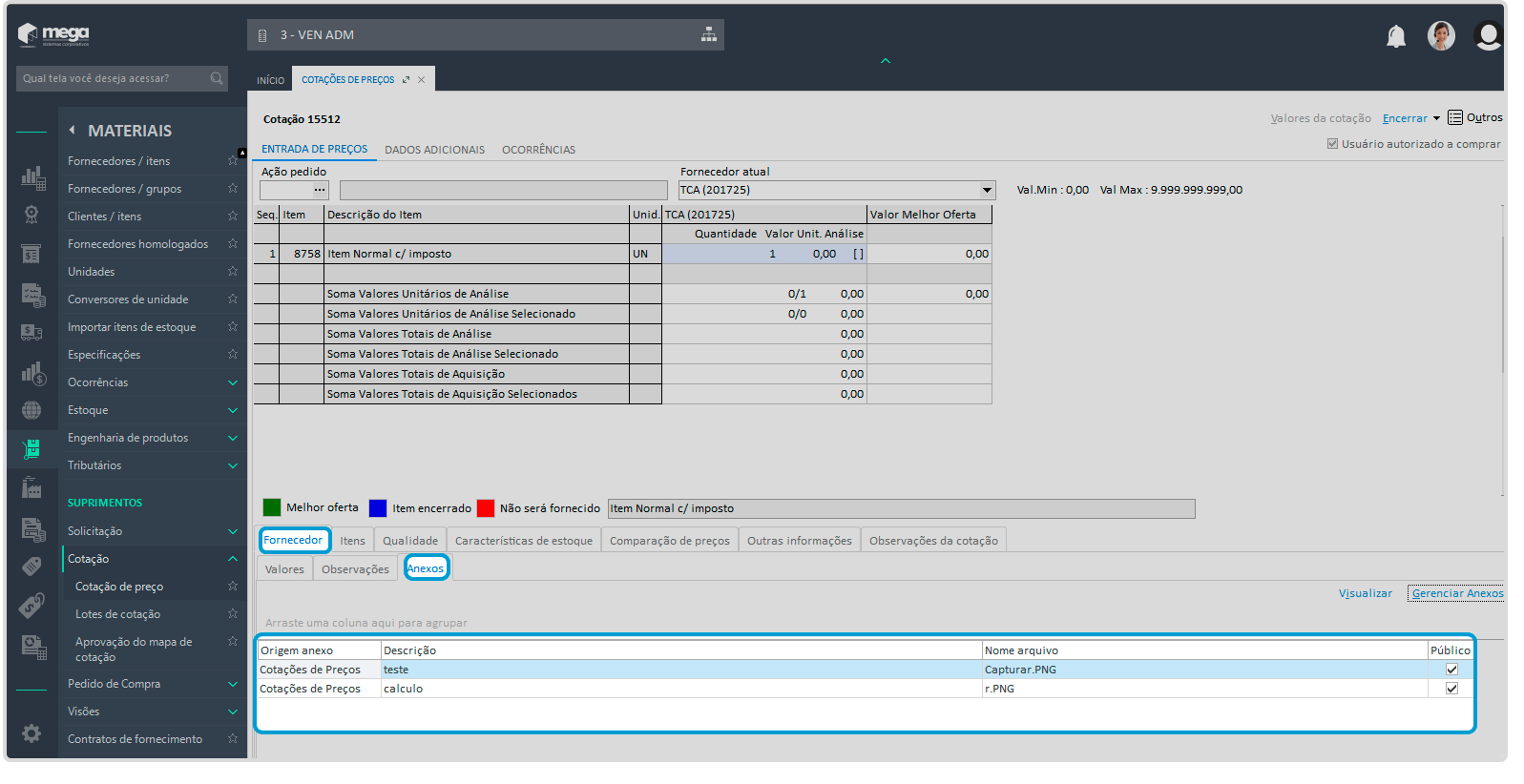Click the notifications bell icon
1524x784 pixels.
click(1395, 36)
